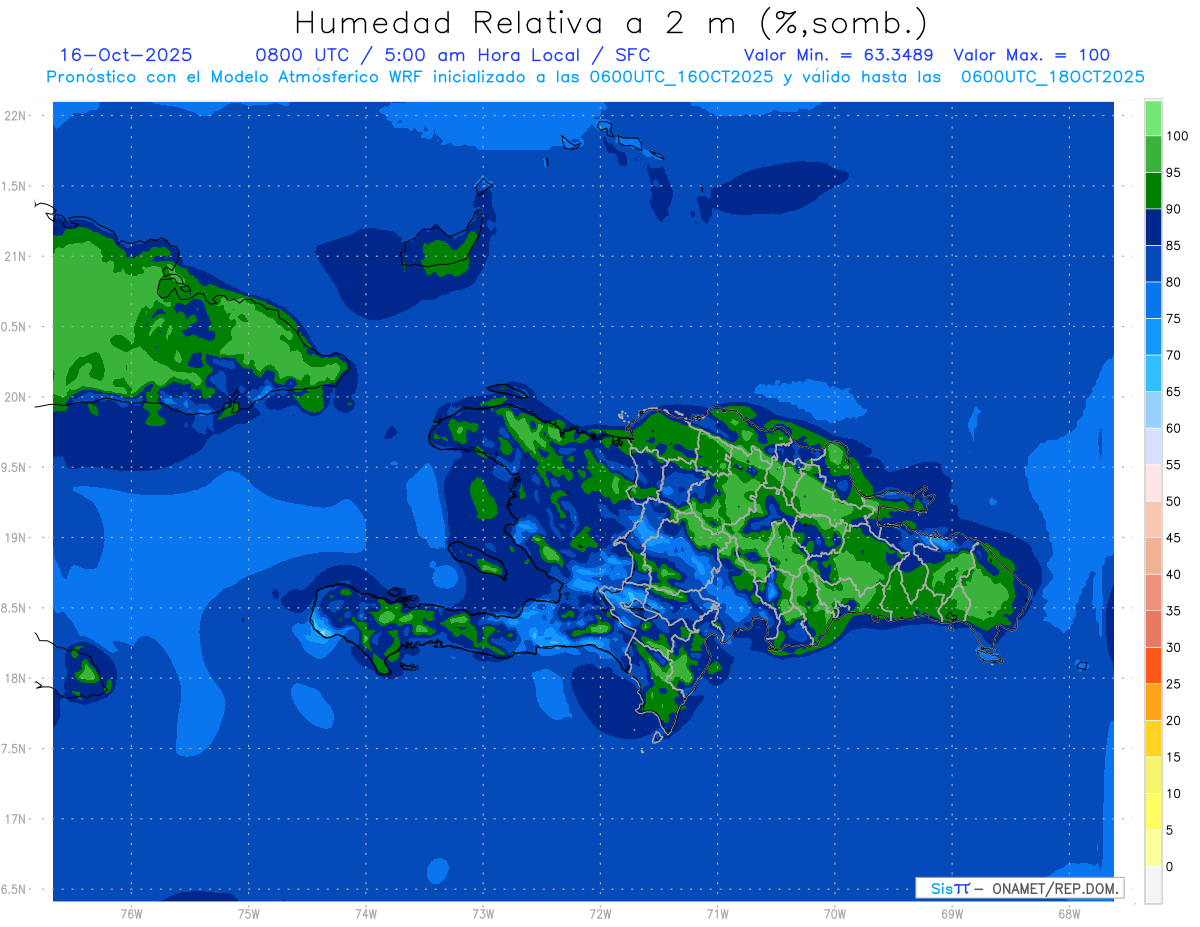Image resolution: width=1200 pixels, height=927 pixels.
Task: Select the orange-red 25-30 legend color band
Action: point(1153,665)
